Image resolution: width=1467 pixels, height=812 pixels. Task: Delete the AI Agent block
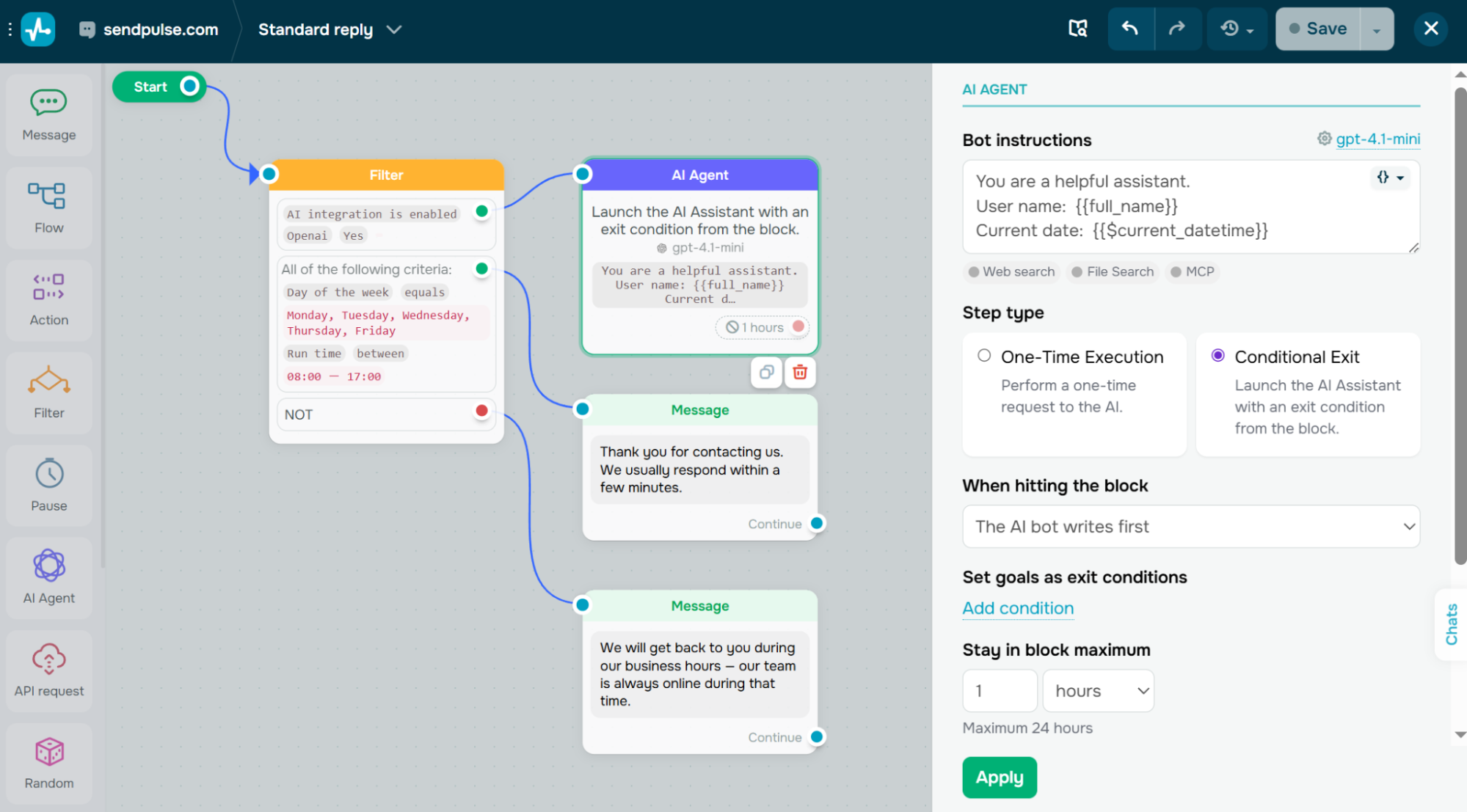click(800, 372)
